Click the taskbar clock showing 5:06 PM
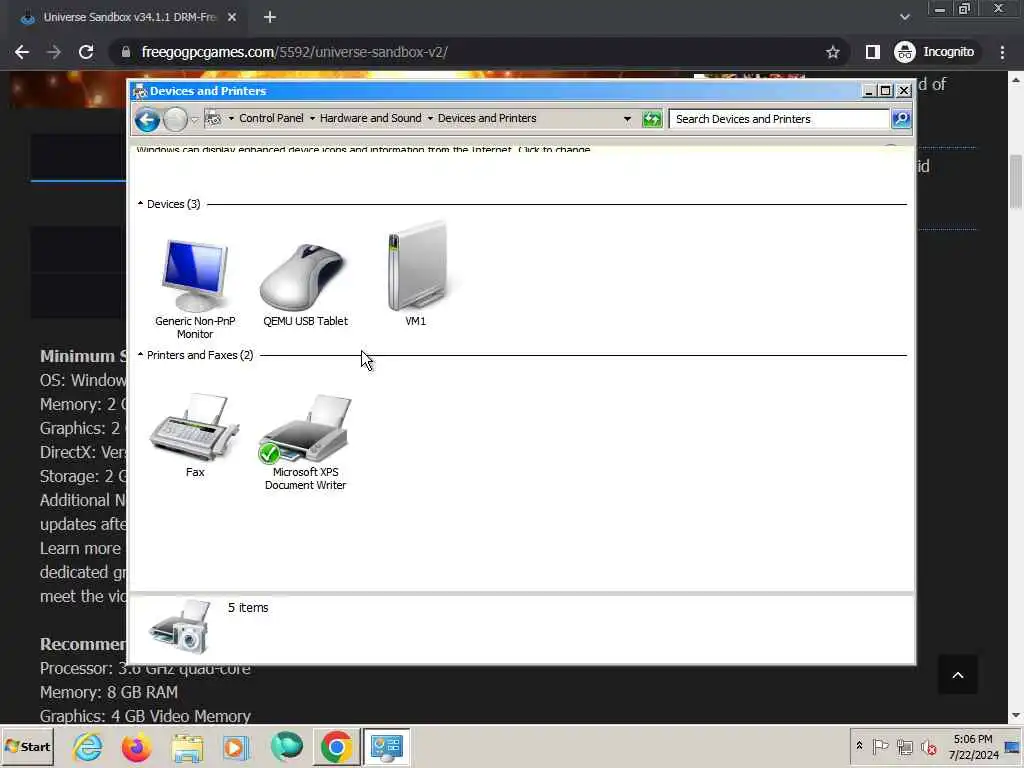This screenshot has height=768, width=1024. pos(973,746)
